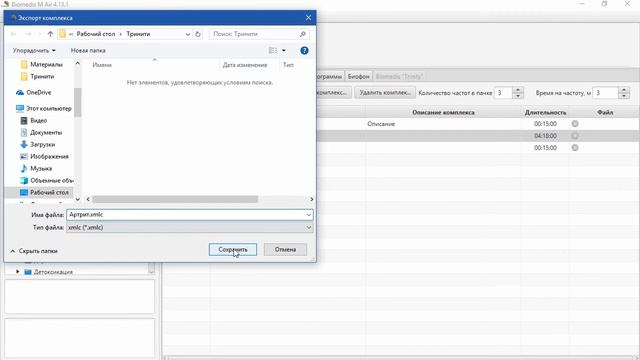Click Описание комплекса column header
The image size is (640, 360).
[443, 112]
